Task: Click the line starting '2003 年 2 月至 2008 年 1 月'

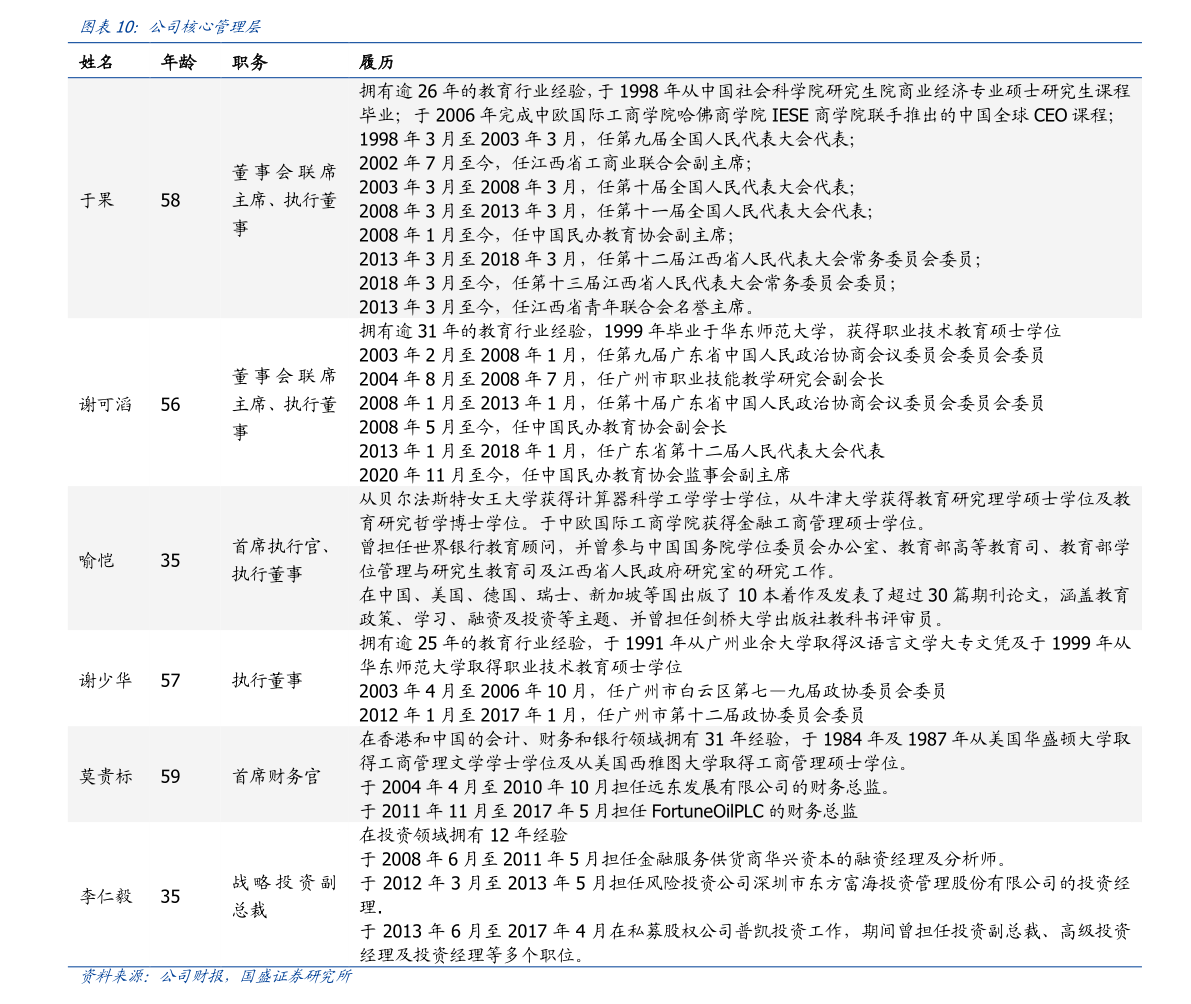Action: tap(702, 355)
